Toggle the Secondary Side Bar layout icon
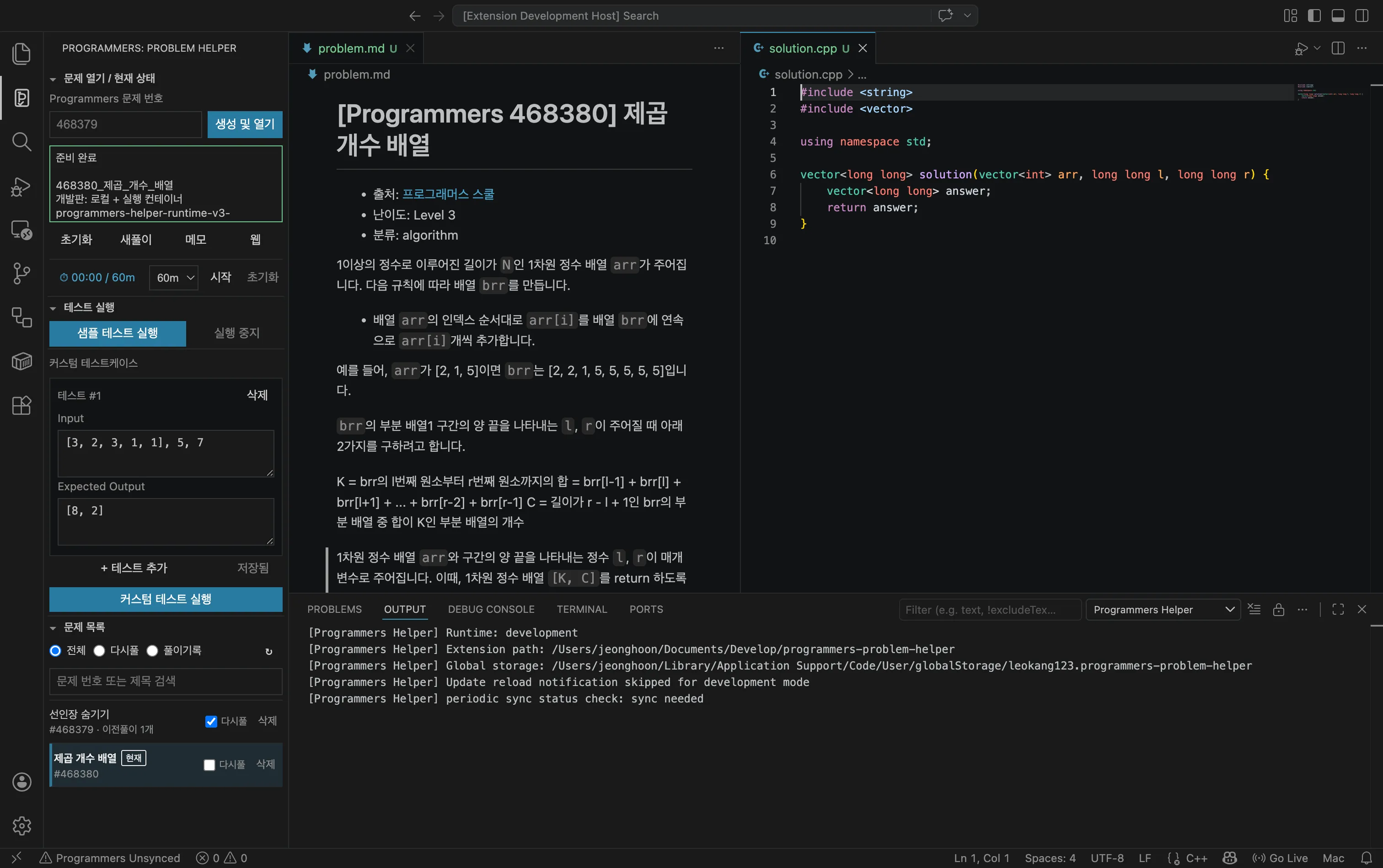The height and width of the screenshot is (868, 1383). [1362, 16]
